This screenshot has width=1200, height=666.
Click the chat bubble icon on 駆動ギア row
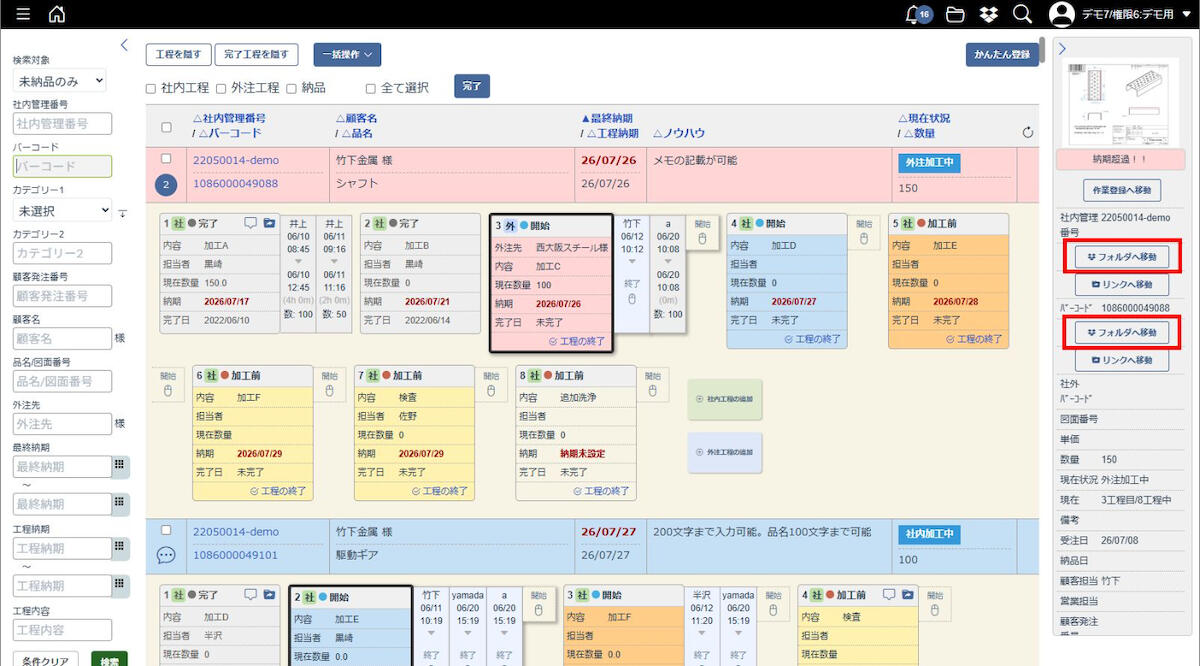click(x=167, y=554)
